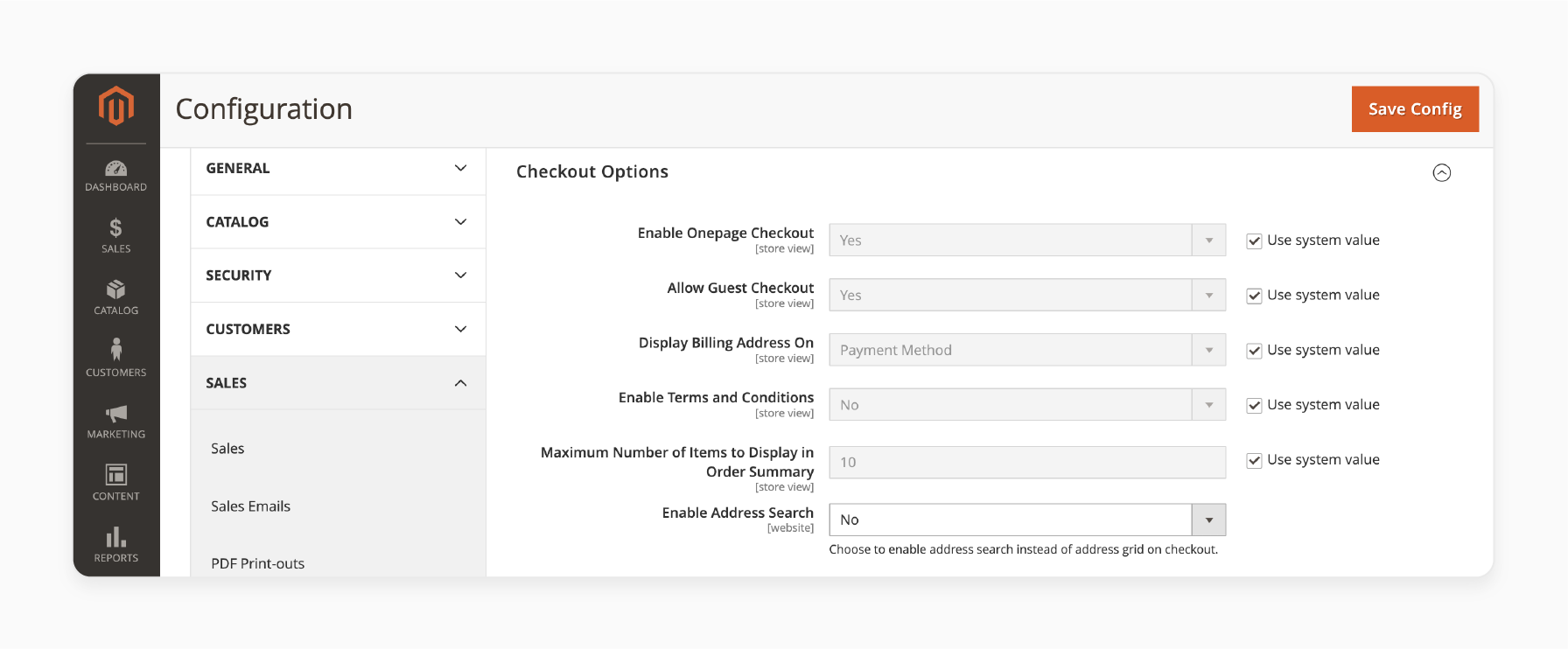Open the Marketing megaphone icon
The width and height of the screenshot is (1568, 649).
(x=116, y=413)
